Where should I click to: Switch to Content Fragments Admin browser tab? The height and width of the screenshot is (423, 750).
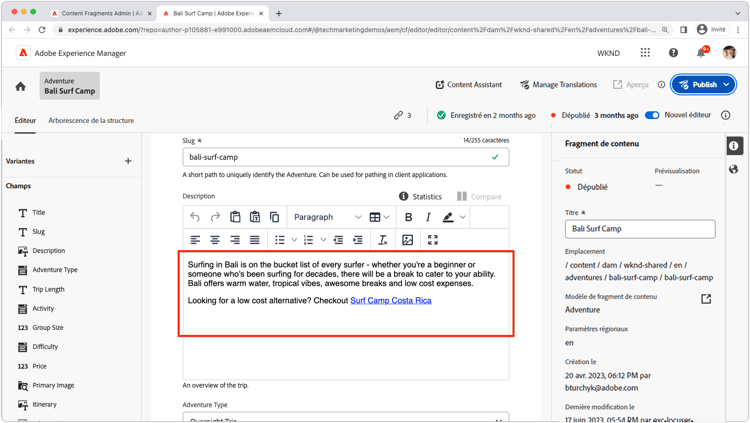coord(101,13)
